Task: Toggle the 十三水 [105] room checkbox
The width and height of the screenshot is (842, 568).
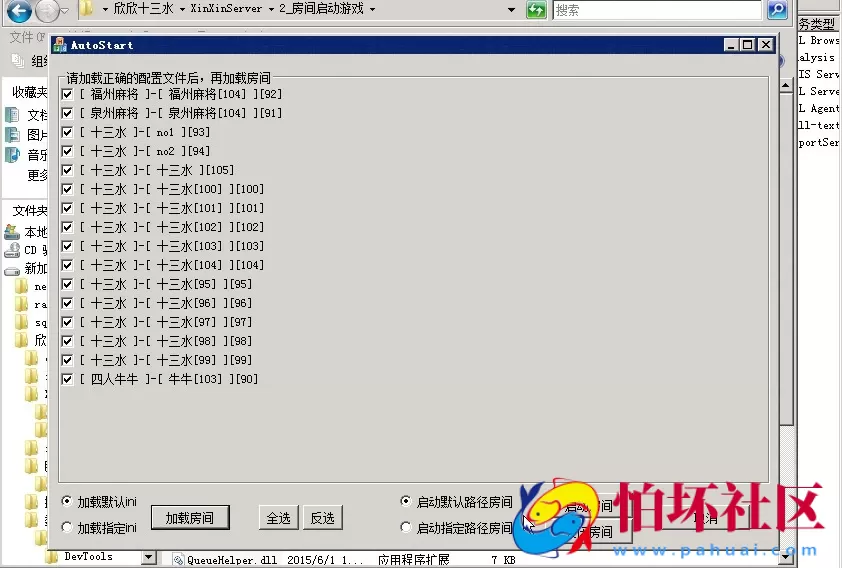Action: coord(67,170)
